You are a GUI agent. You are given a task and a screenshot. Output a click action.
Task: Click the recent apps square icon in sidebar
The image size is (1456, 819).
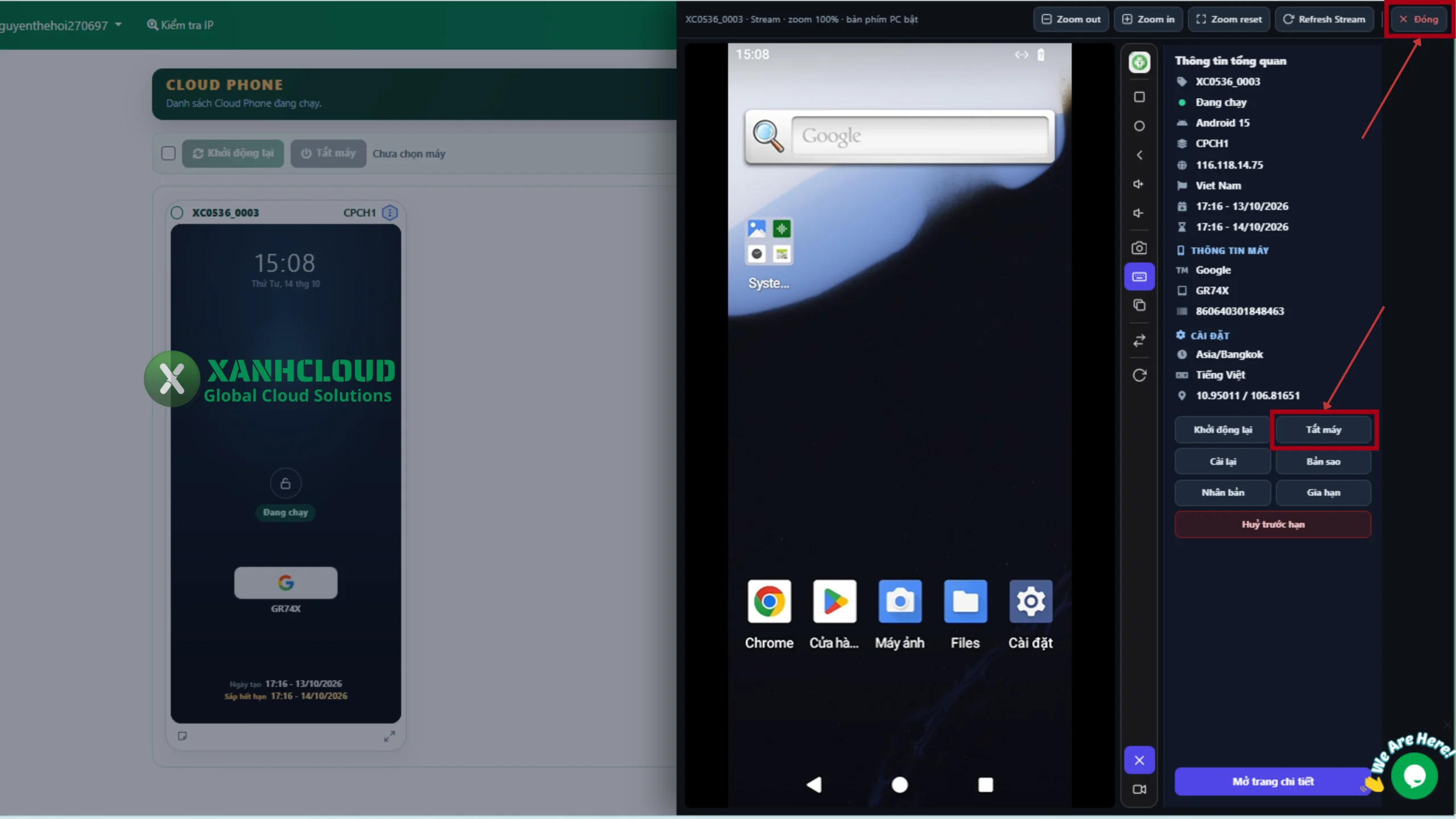click(1139, 97)
